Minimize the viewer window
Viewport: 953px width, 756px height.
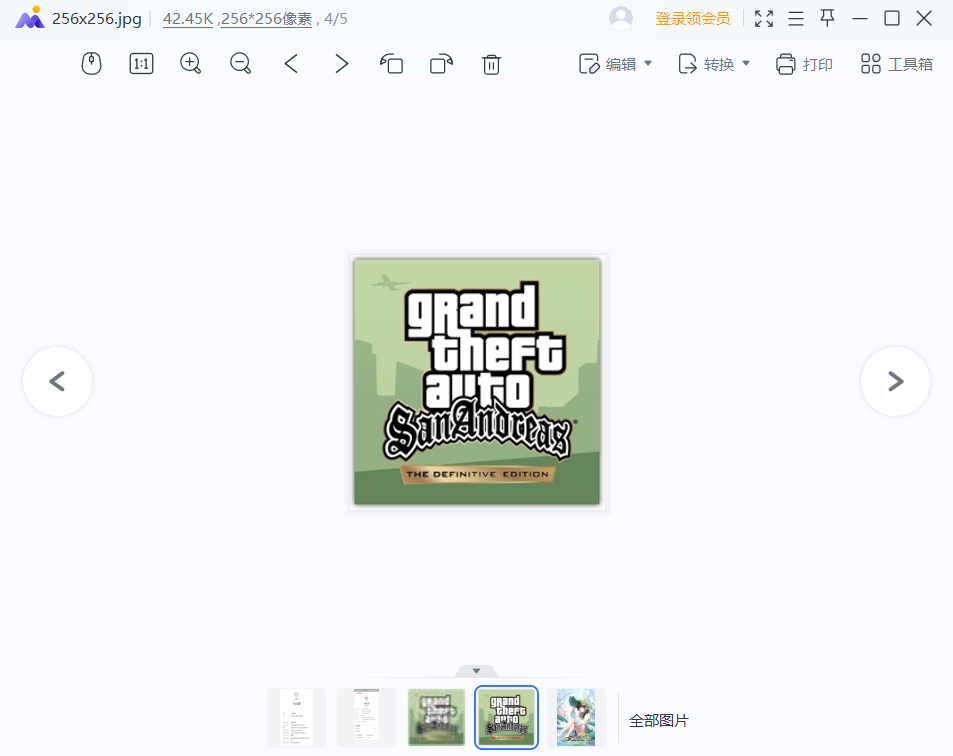coord(860,19)
